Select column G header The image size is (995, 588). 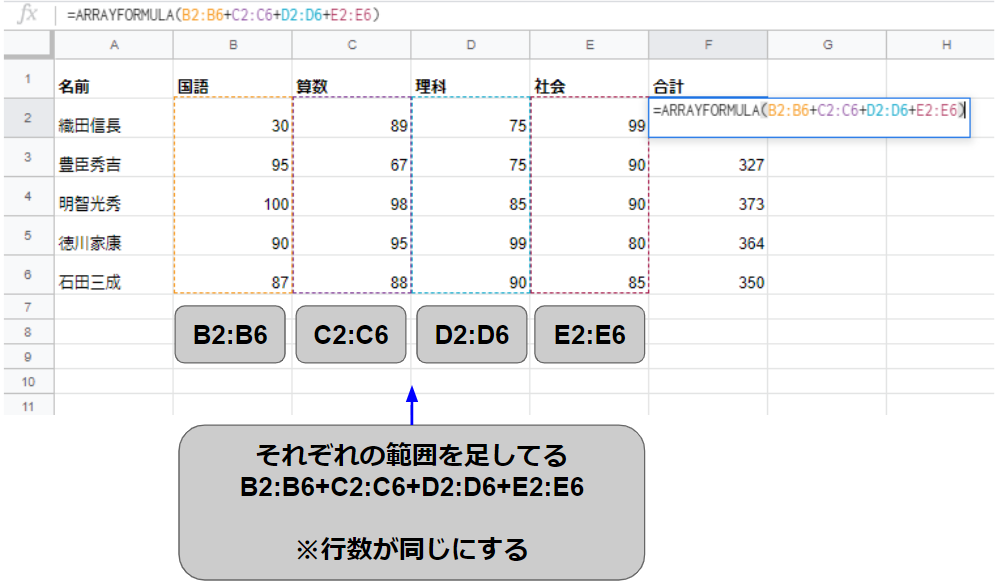[827, 45]
